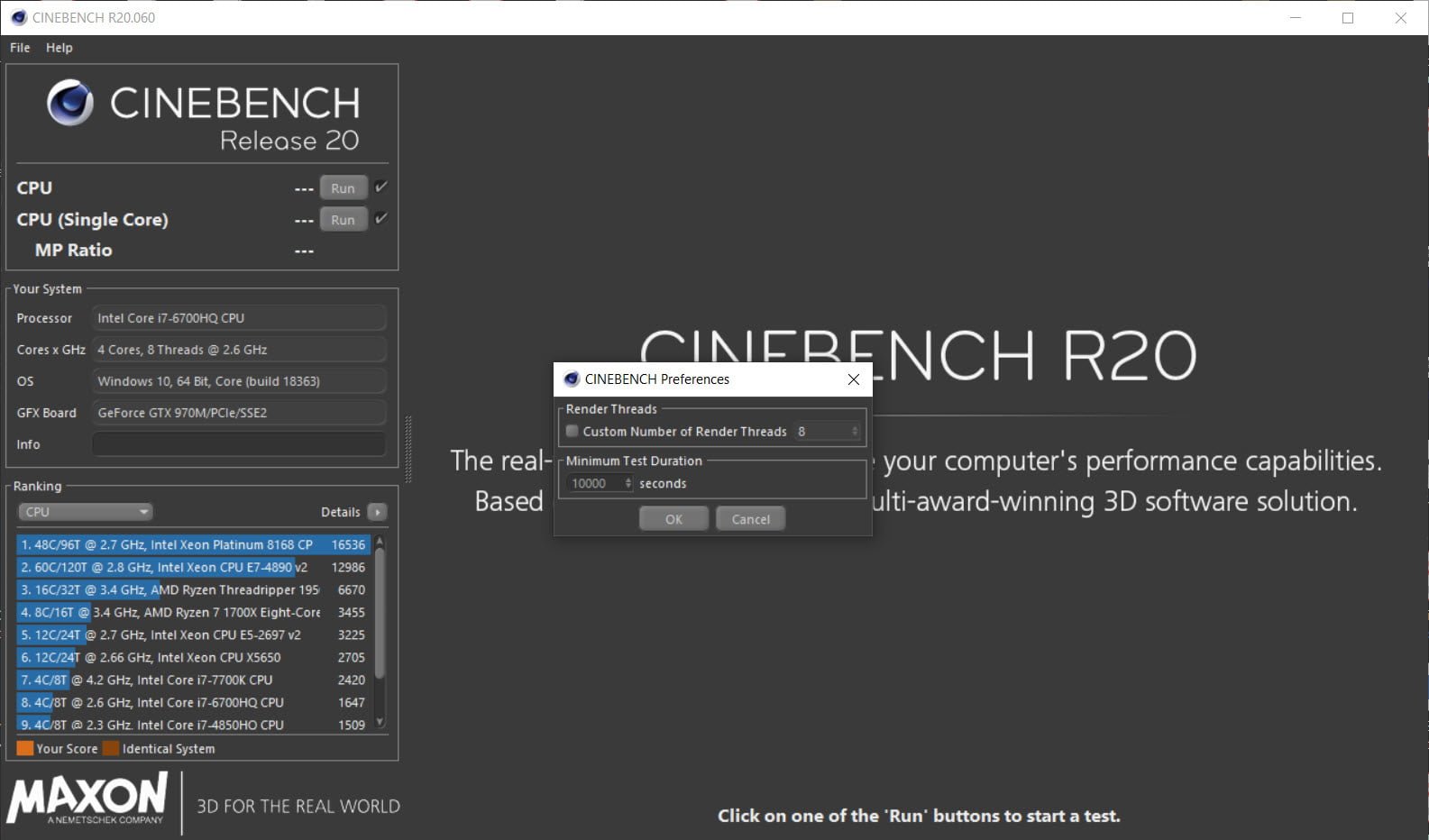Select ranking entry Intel Xeon CPU E7-4890 v2
This screenshot has width=1429, height=840.
(x=193, y=568)
